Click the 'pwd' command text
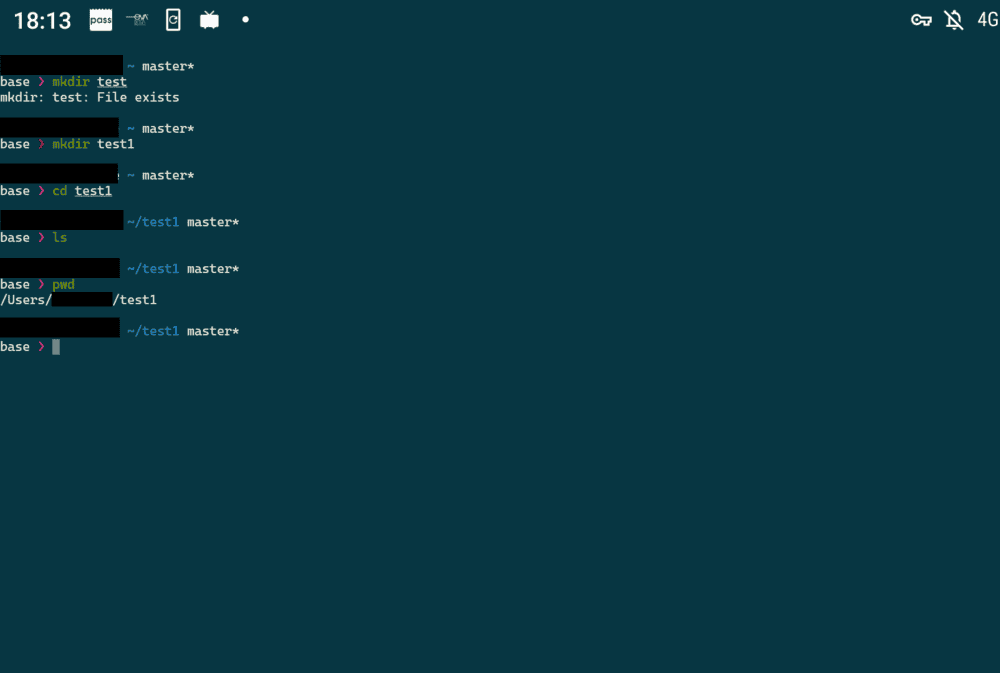Viewport: 1000px width, 673px height. (63, 285)
